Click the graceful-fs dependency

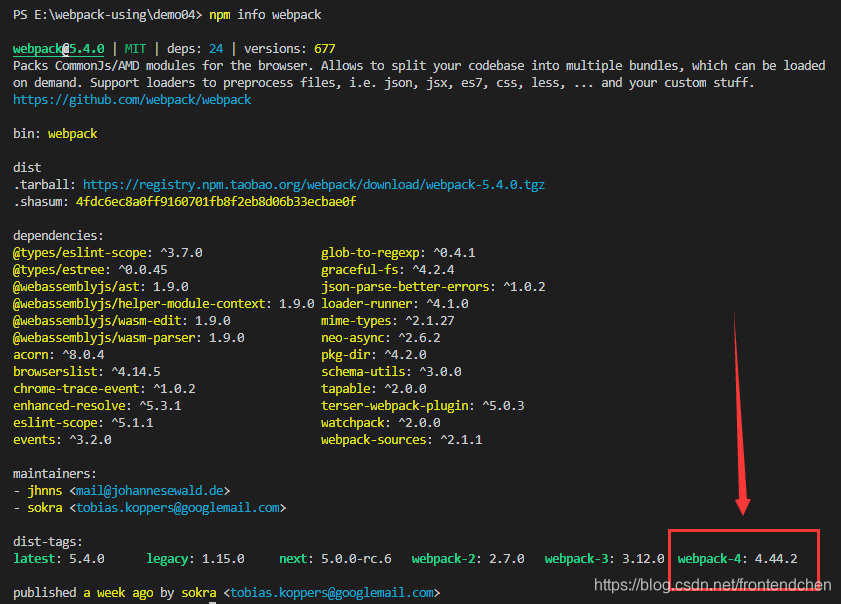coord(388,270)
